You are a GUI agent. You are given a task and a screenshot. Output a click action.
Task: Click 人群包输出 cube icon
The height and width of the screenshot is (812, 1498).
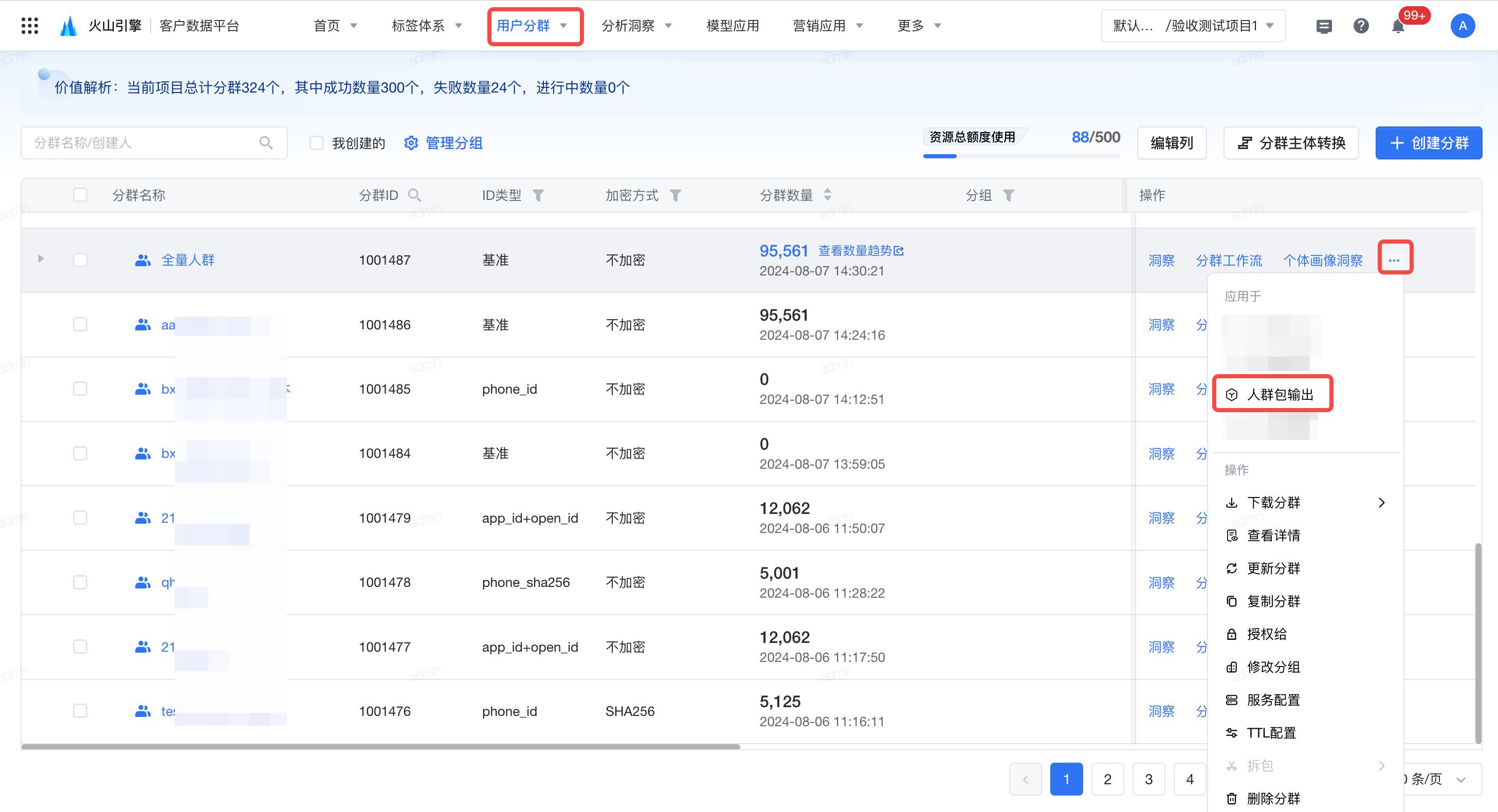[x=1231, y=395]
